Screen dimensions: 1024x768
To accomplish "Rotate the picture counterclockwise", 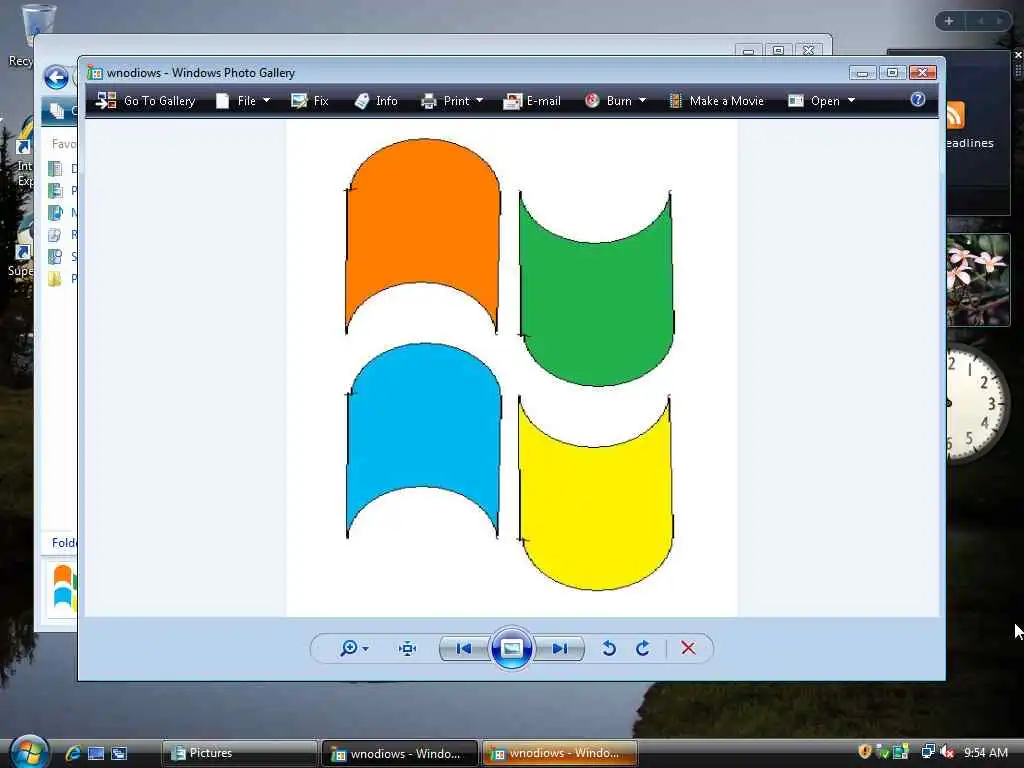I will pos(609,648).
